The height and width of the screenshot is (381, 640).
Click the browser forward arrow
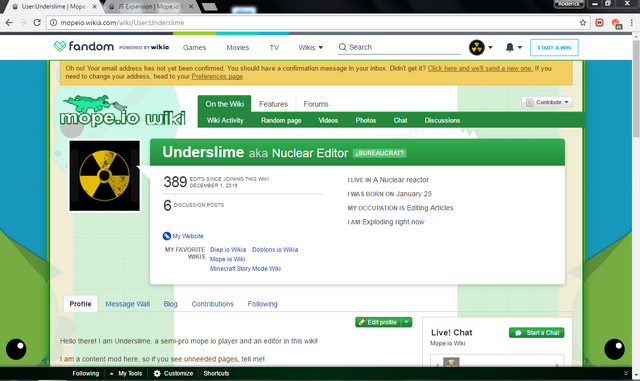[23, 23]
